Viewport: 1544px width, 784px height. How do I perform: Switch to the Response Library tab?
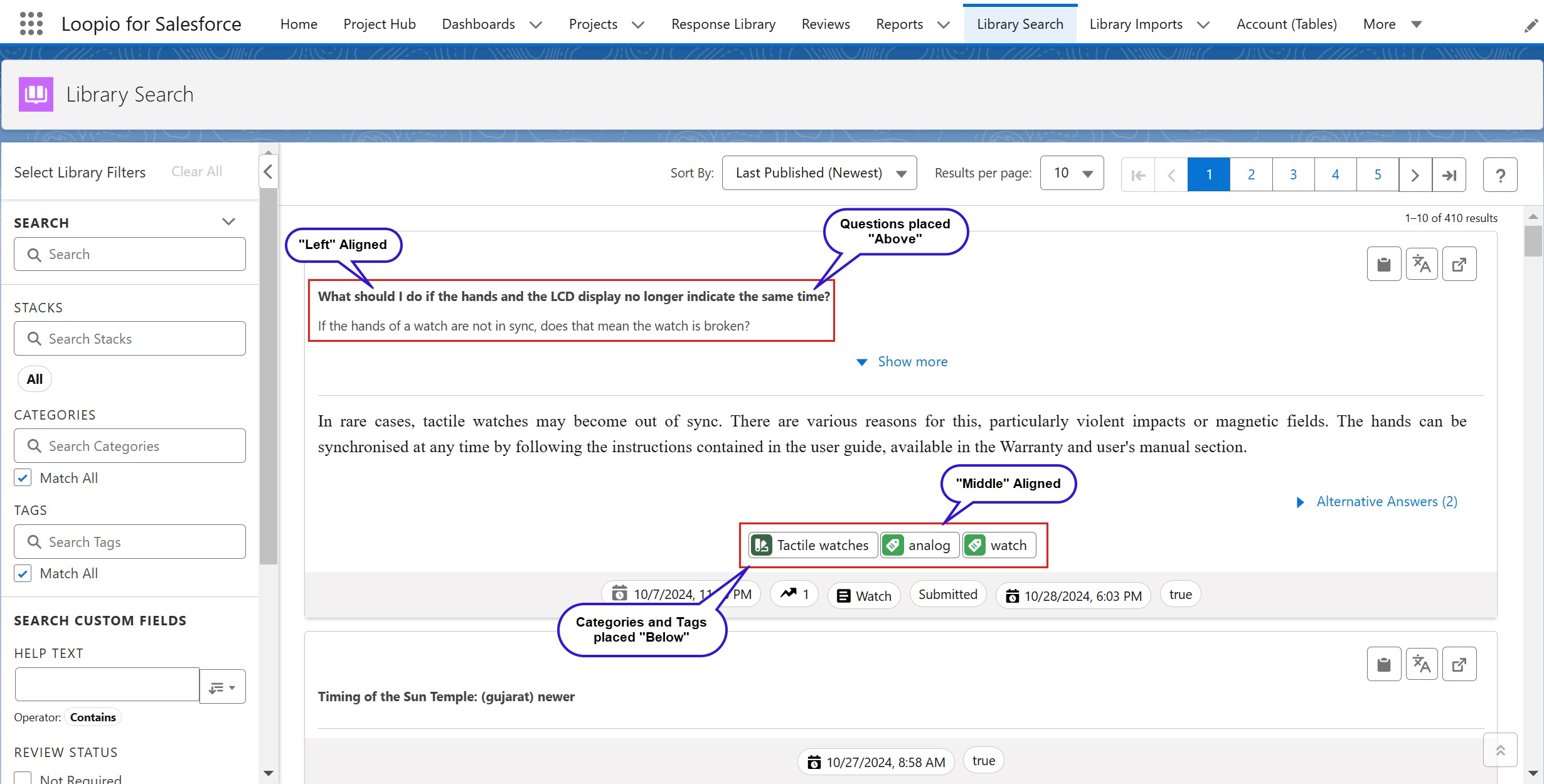(723, 24)
